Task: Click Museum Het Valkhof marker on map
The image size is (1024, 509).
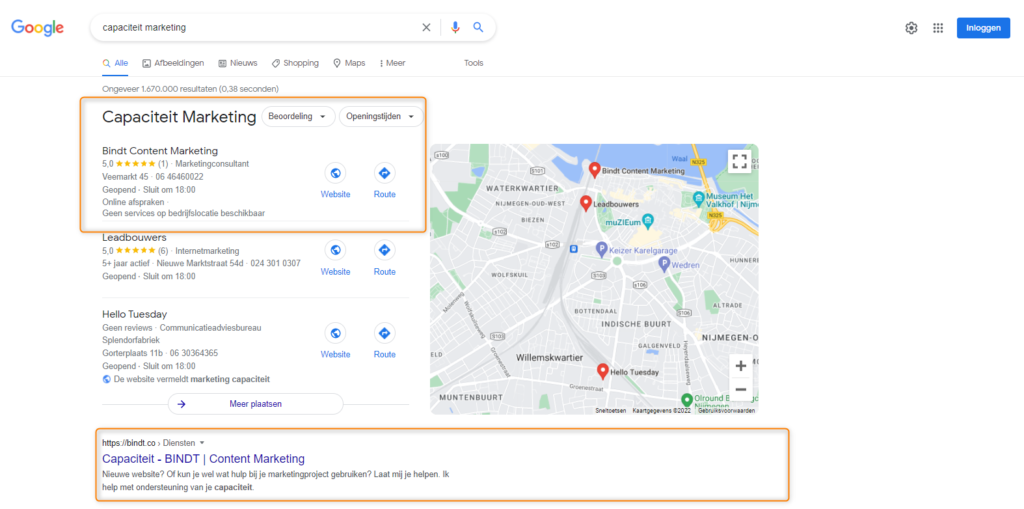Action: click(x=699, y=197)
